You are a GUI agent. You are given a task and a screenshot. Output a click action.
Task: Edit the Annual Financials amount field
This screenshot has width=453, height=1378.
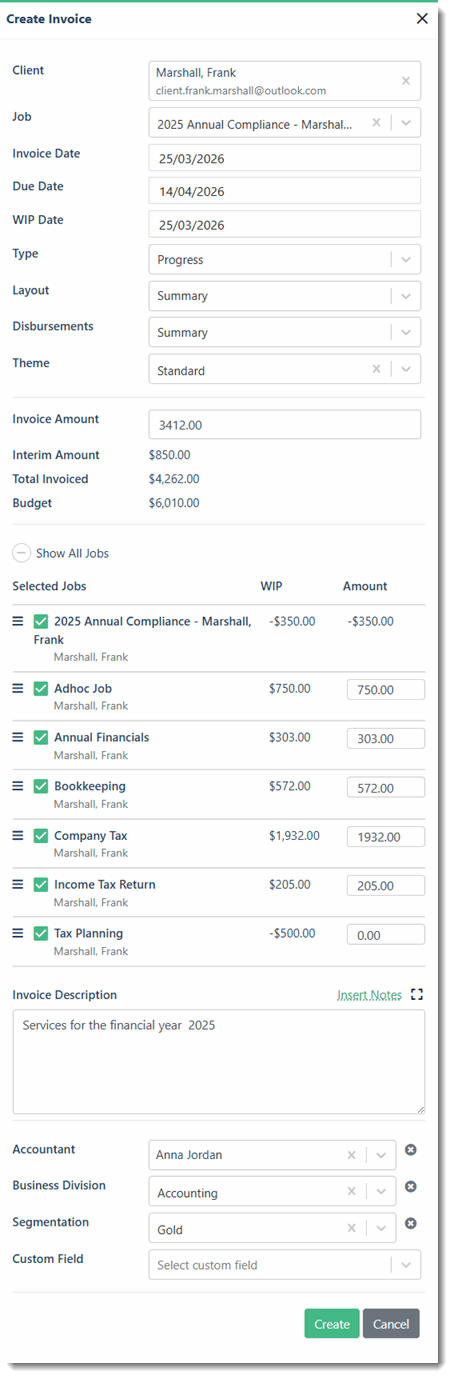(386, 738)
